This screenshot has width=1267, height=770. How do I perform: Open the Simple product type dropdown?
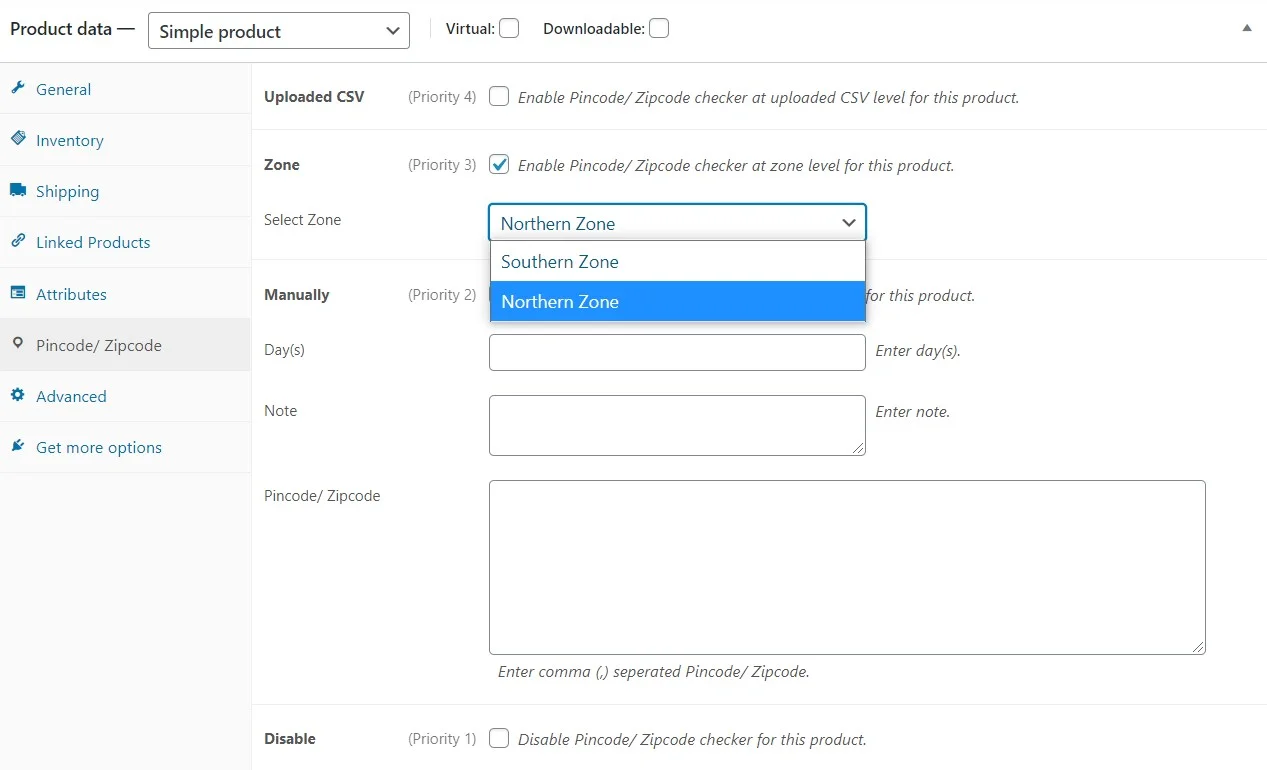278,31
